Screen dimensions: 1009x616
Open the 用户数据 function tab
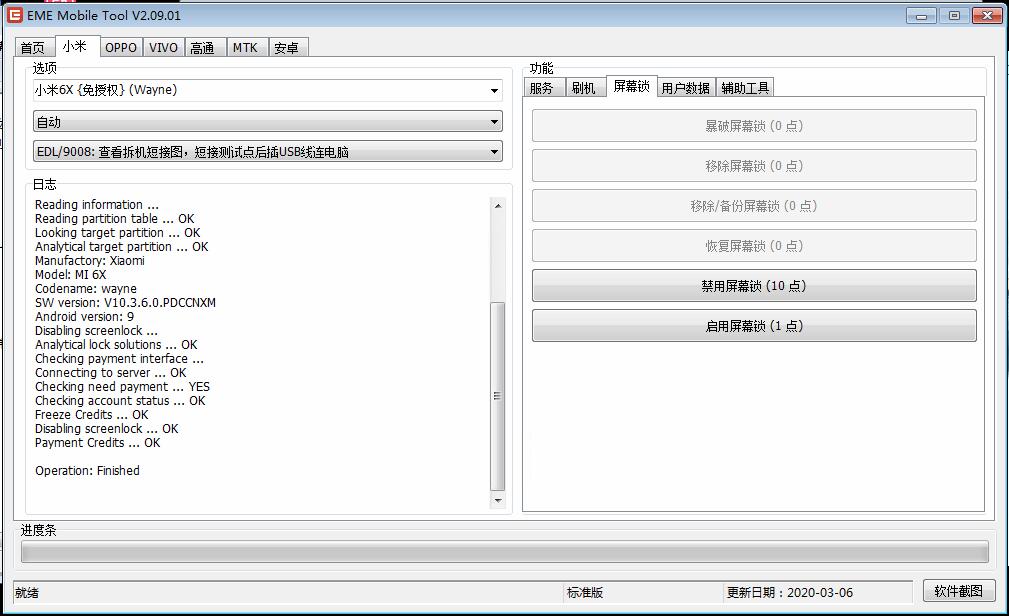pos(686,88)
